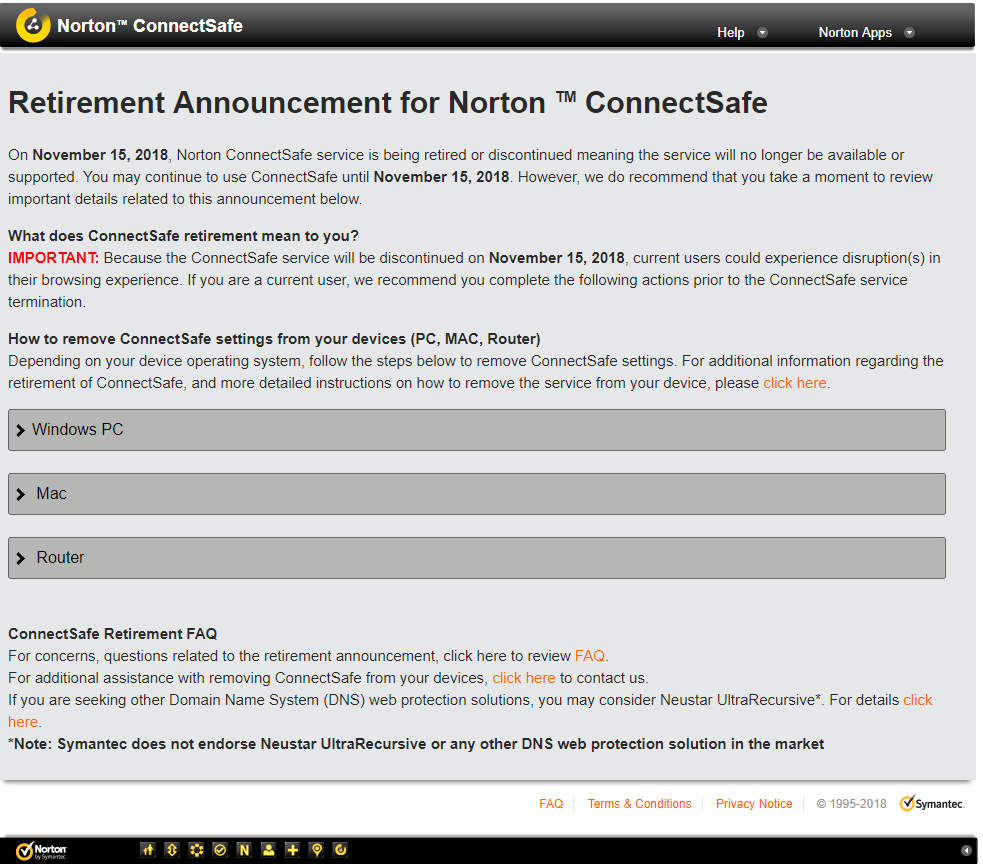
Task: Click the 'Retirement Announcement for Norton ConnectSafe' heading
Action: tap(387, 103)
